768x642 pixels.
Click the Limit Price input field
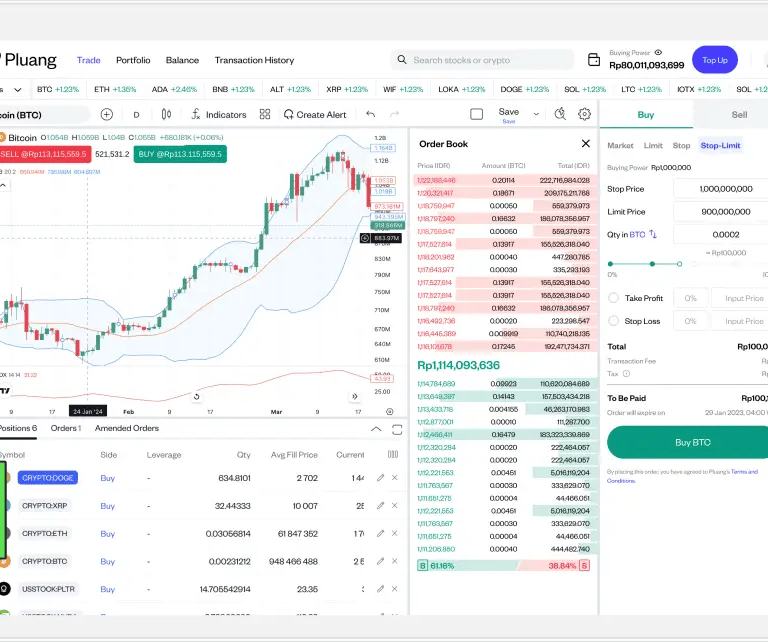pyautogui.click(x=721, y=212)
